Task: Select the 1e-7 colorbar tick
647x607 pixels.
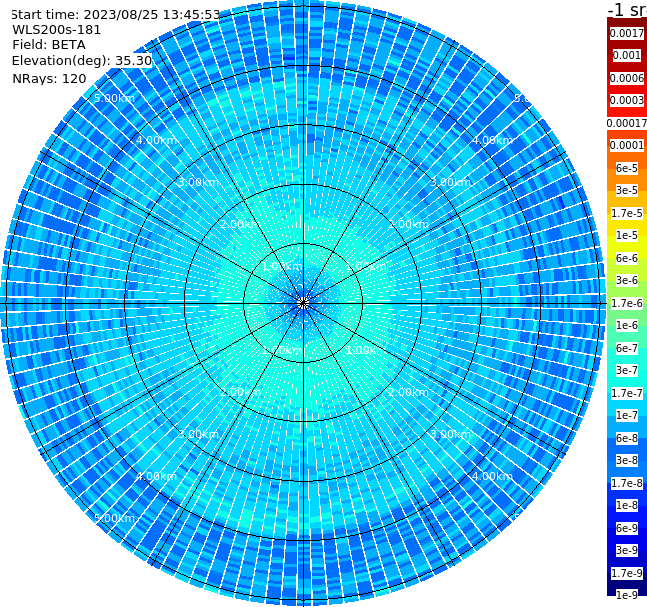Action: pyautogui.click(x=627, y=415)
